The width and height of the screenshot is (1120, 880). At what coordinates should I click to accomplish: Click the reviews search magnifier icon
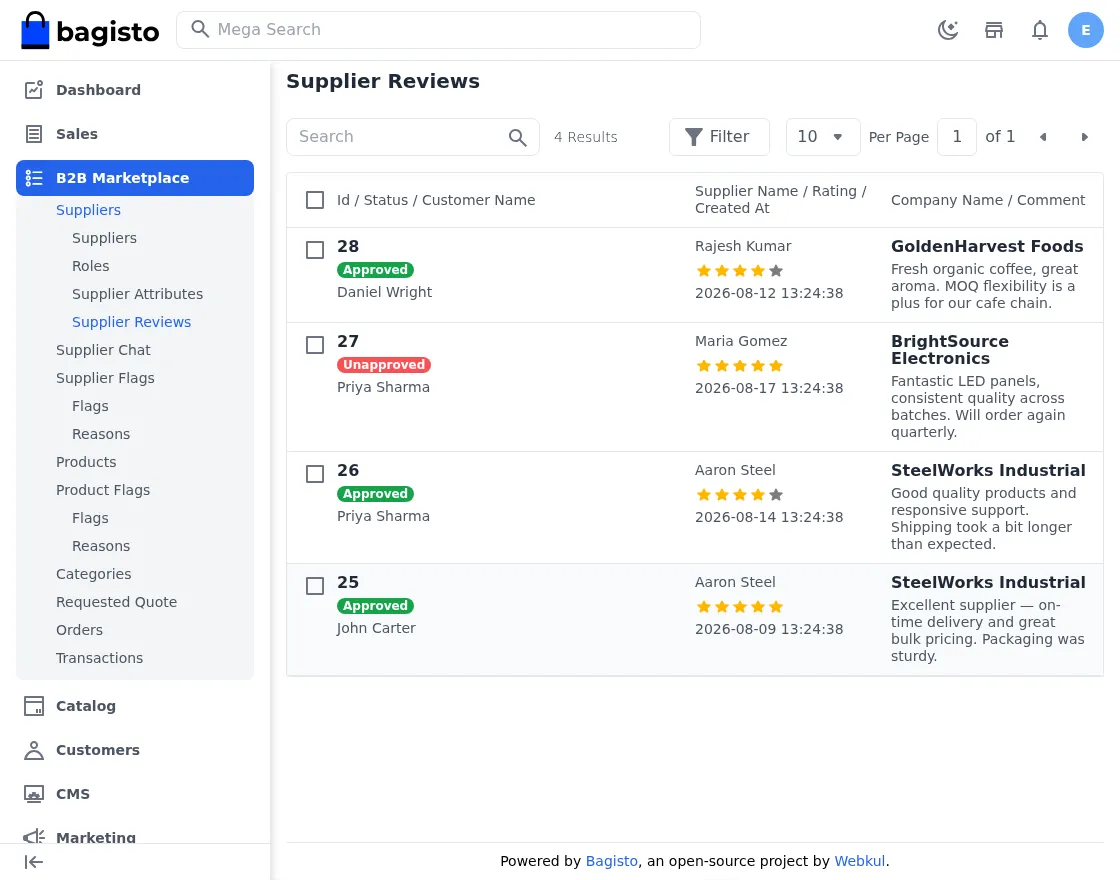click(x=518, y=137)
